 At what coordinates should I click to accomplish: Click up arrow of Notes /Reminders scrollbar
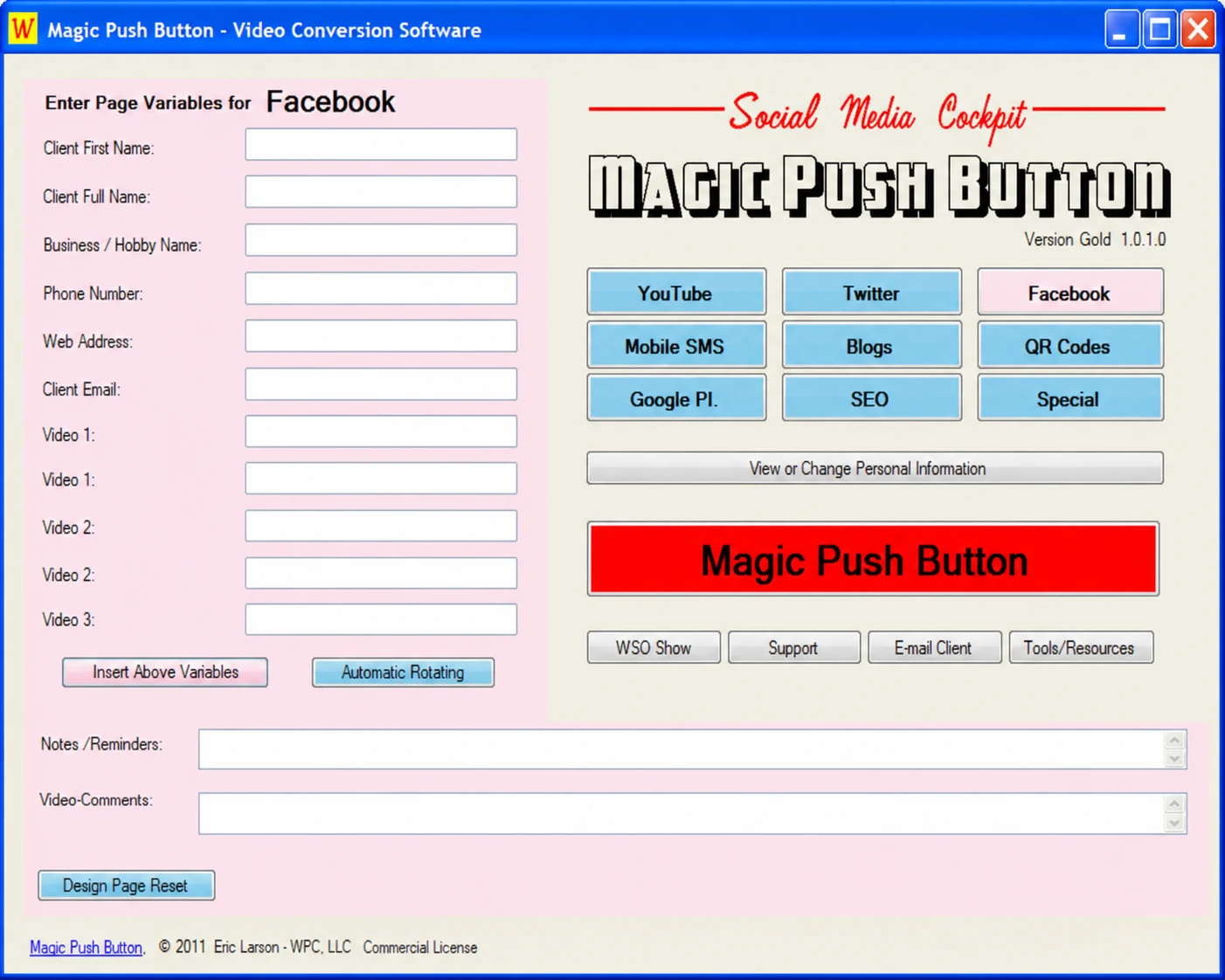[1175, 740]
